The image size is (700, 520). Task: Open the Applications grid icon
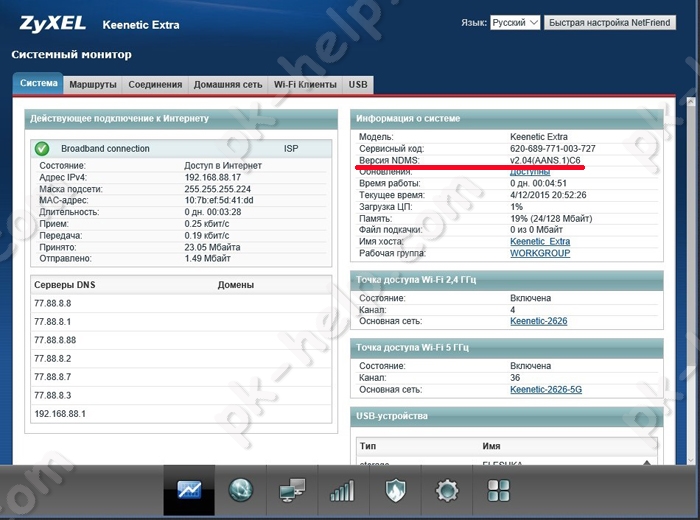coord(498,490)
